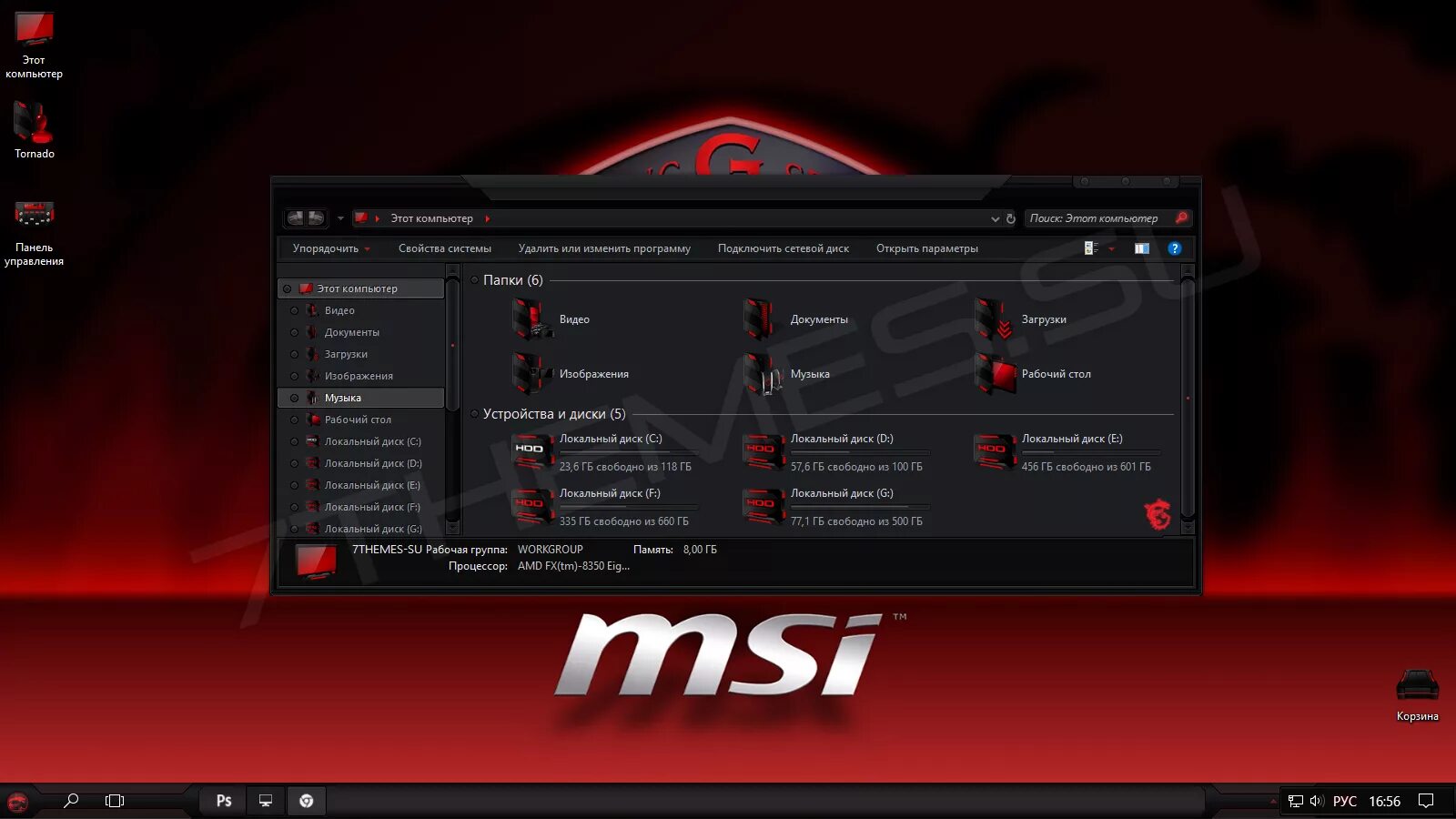Click the desktop monitor taskbar icon
This screenshot has width=1456, height=819.
(266, 801)
